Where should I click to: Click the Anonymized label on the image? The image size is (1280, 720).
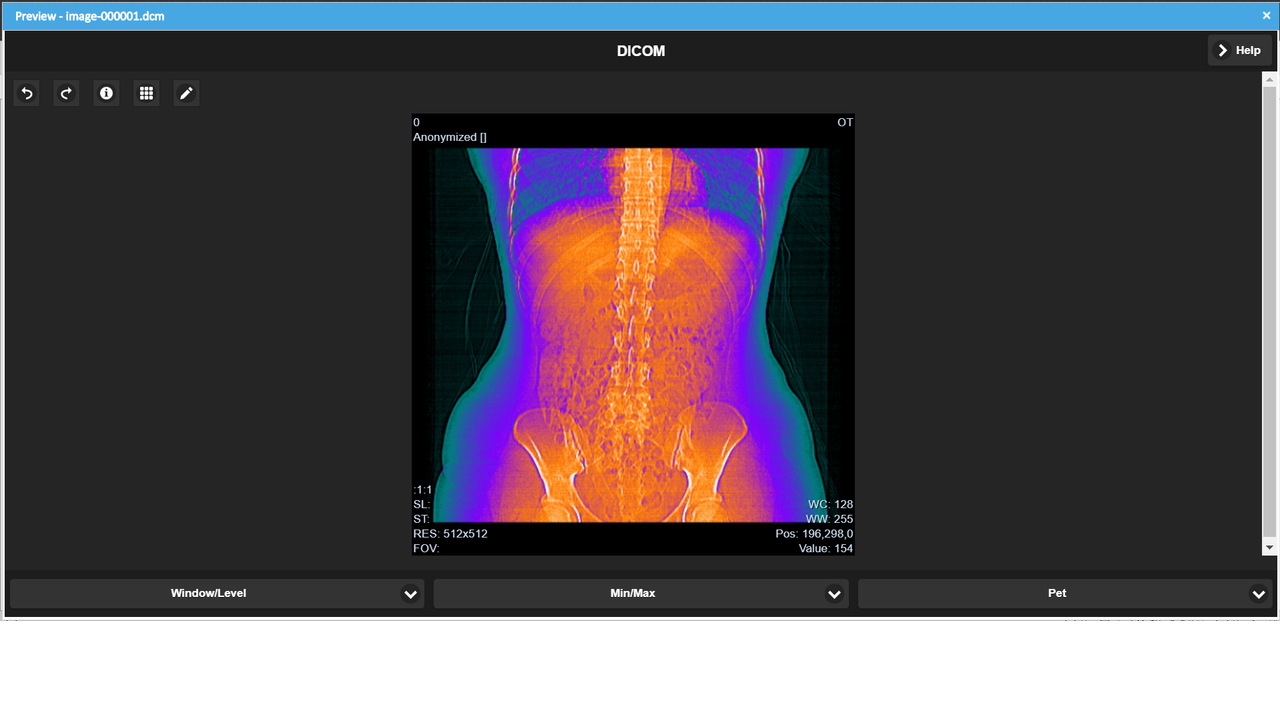pyautogui.click(x=449, y=137)
